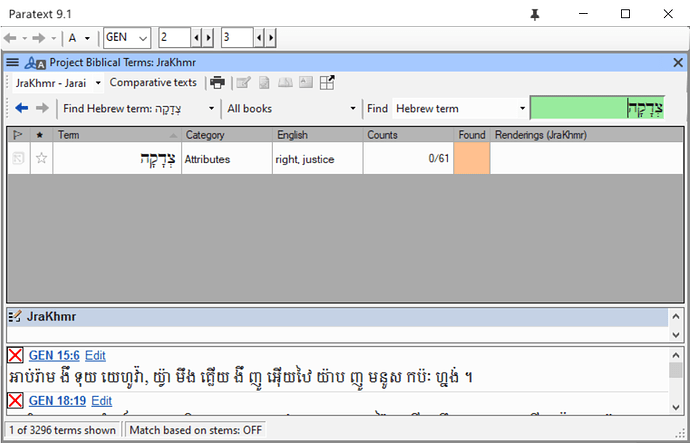Click the edit renderings icon
This screenshot has height=443, width=690.
243,83
